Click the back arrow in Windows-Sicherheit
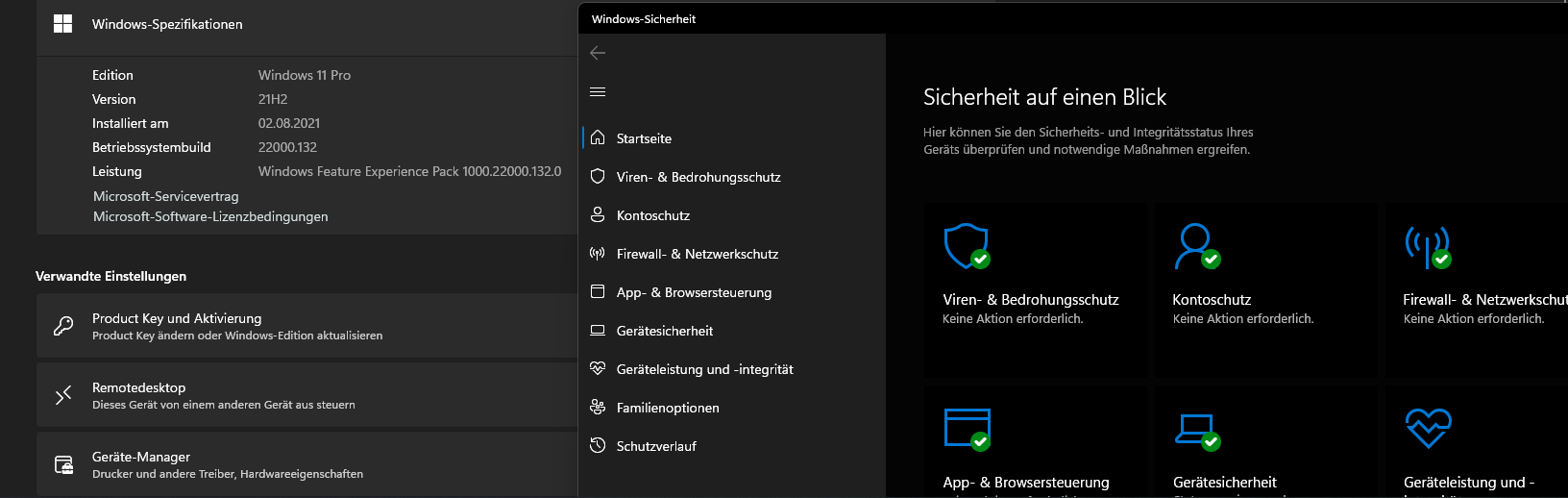Viewport: 1568px width, 498px height. click(598, 53)
